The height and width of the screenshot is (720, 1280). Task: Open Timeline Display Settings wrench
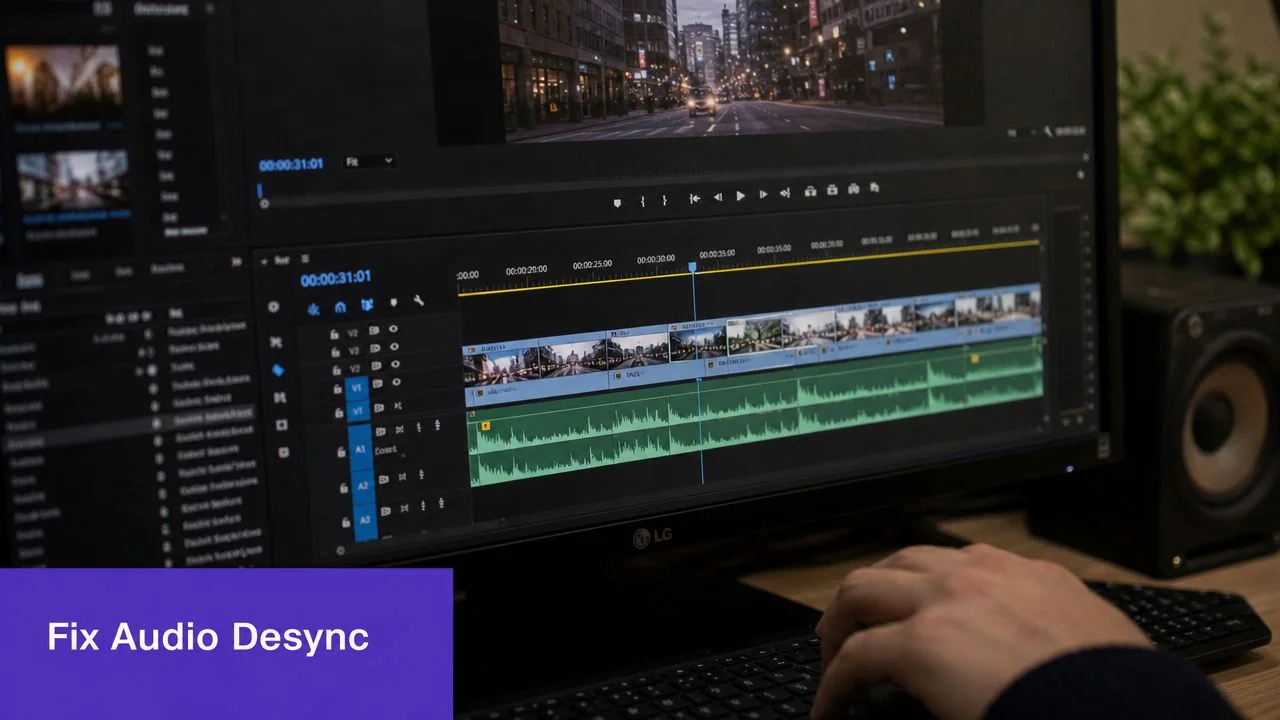click(419, 300)
